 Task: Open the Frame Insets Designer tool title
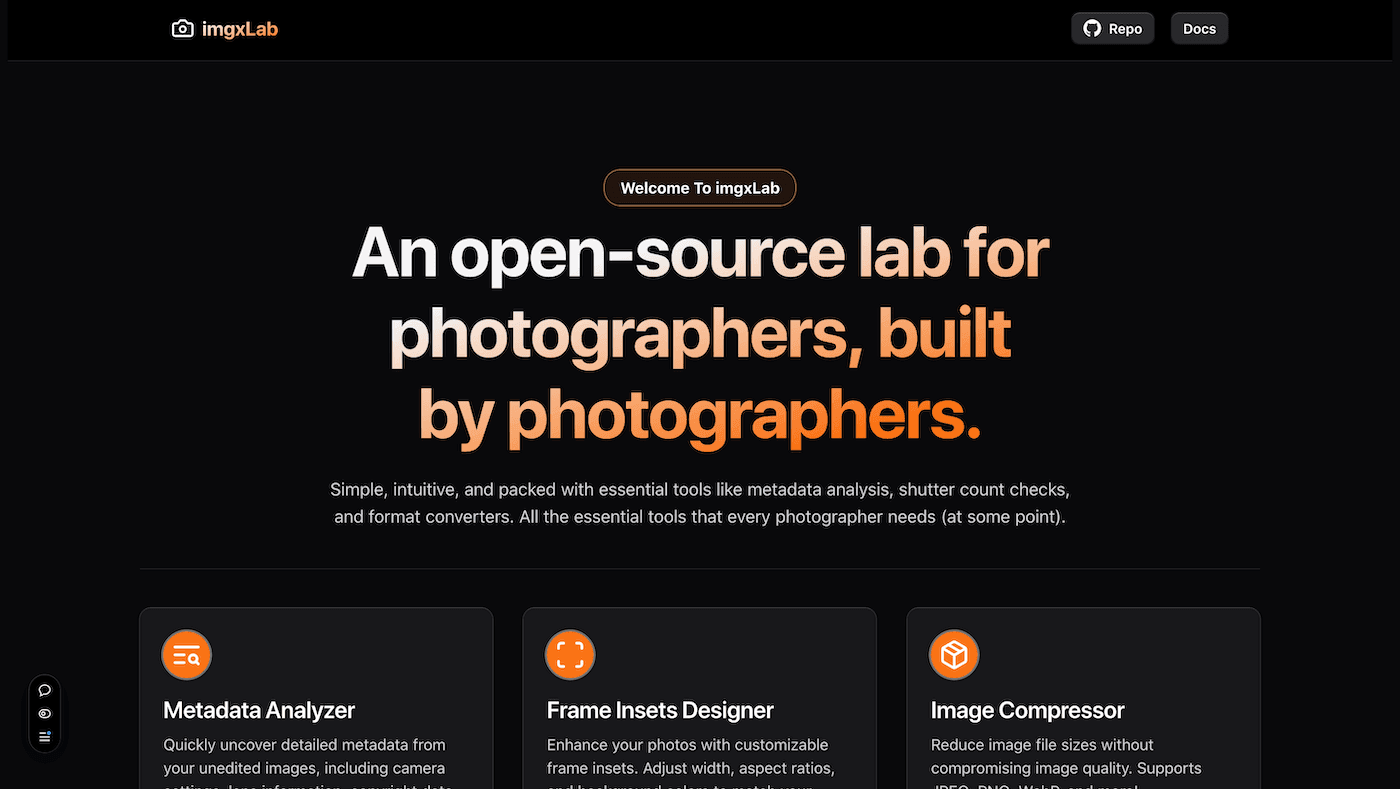coord(660,710)
